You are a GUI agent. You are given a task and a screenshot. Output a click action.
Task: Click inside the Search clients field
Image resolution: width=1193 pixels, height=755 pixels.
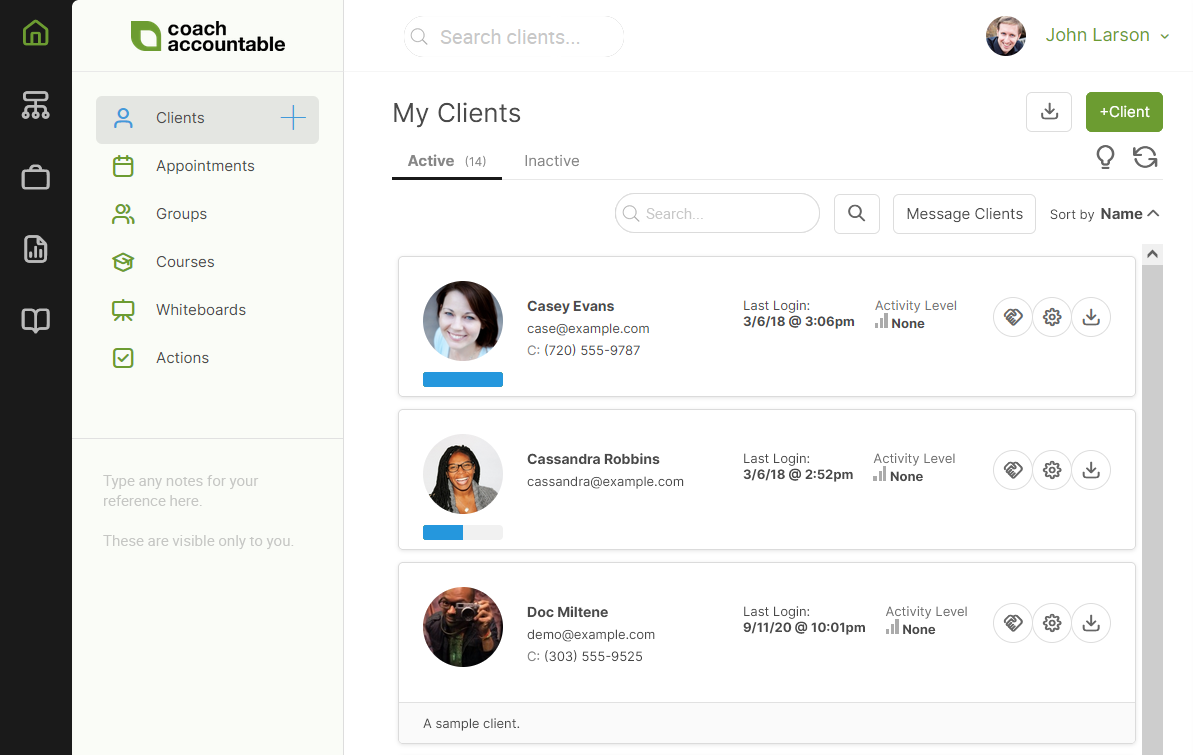[x=513, y=36]
